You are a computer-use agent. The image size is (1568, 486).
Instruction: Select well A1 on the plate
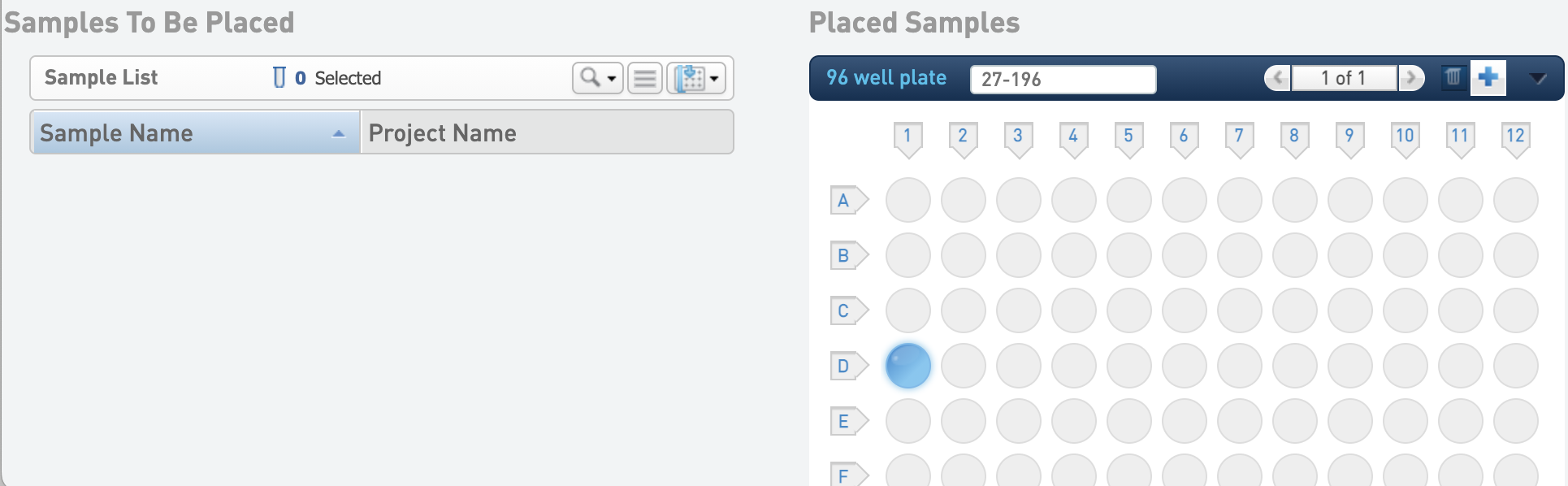pyautogui.click(x=908, y=200)
